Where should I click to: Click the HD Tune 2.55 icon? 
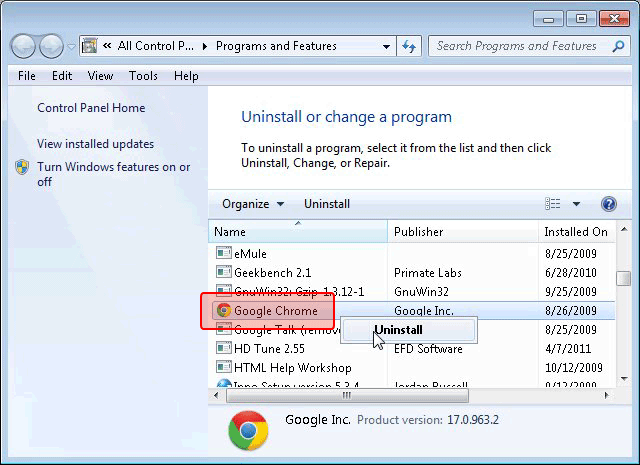224,349
